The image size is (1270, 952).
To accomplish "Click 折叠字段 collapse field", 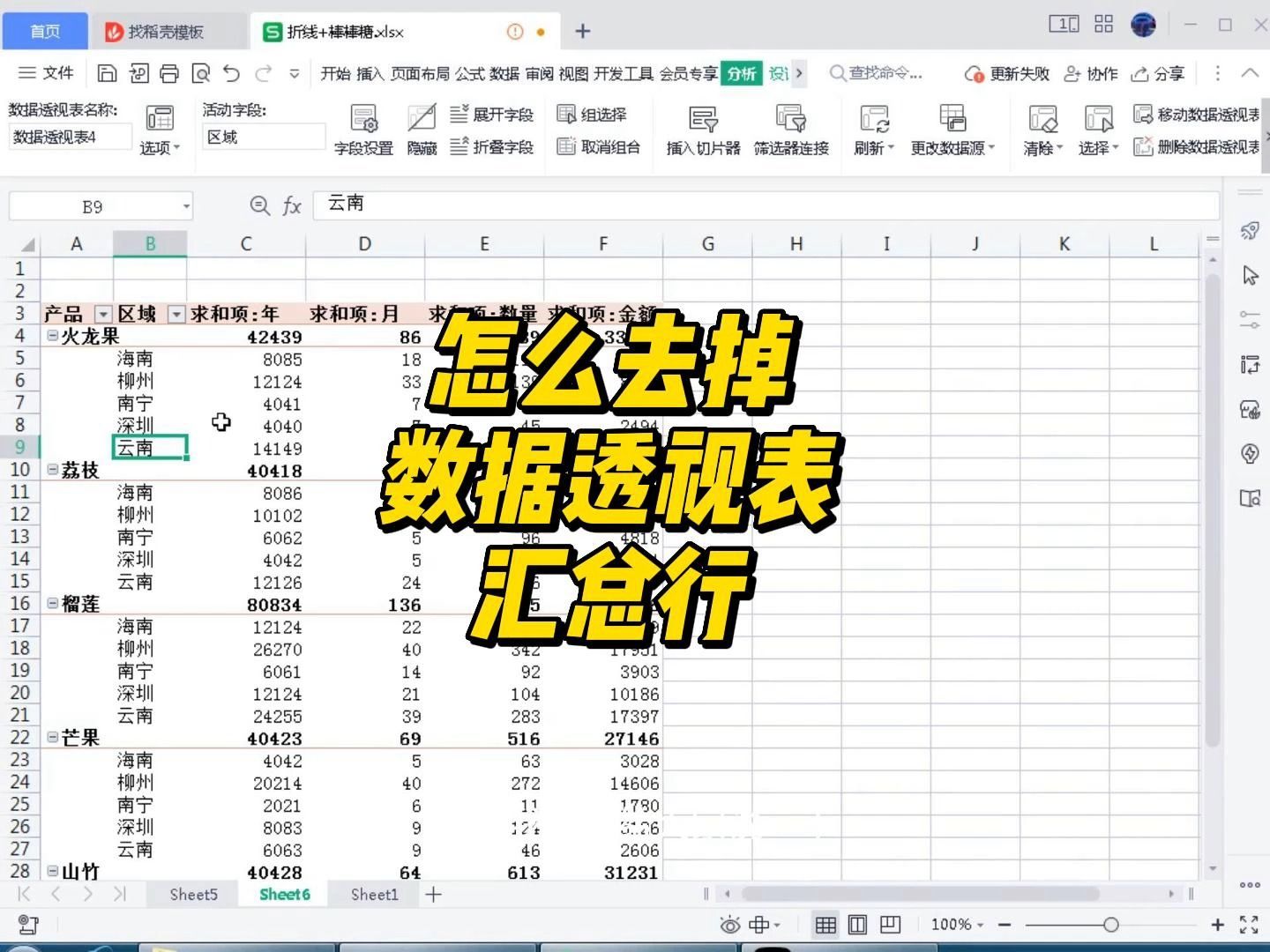I will click(x=492, y=147).
